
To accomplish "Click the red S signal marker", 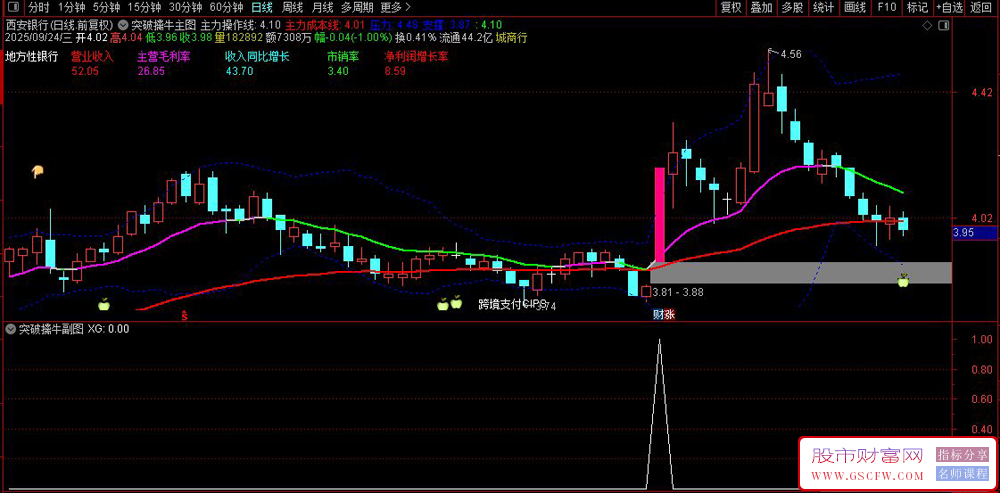I will [185, 314].
